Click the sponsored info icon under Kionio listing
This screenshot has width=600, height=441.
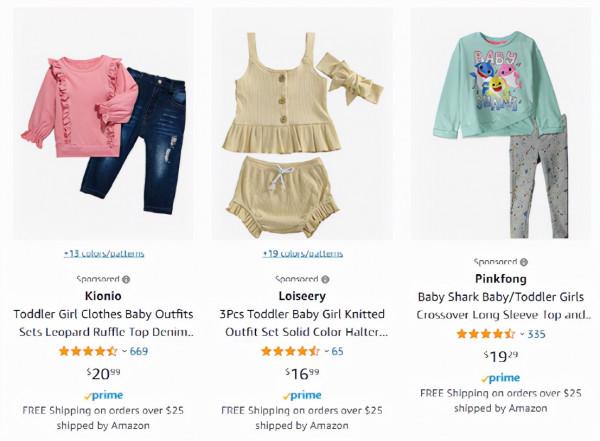126,279
